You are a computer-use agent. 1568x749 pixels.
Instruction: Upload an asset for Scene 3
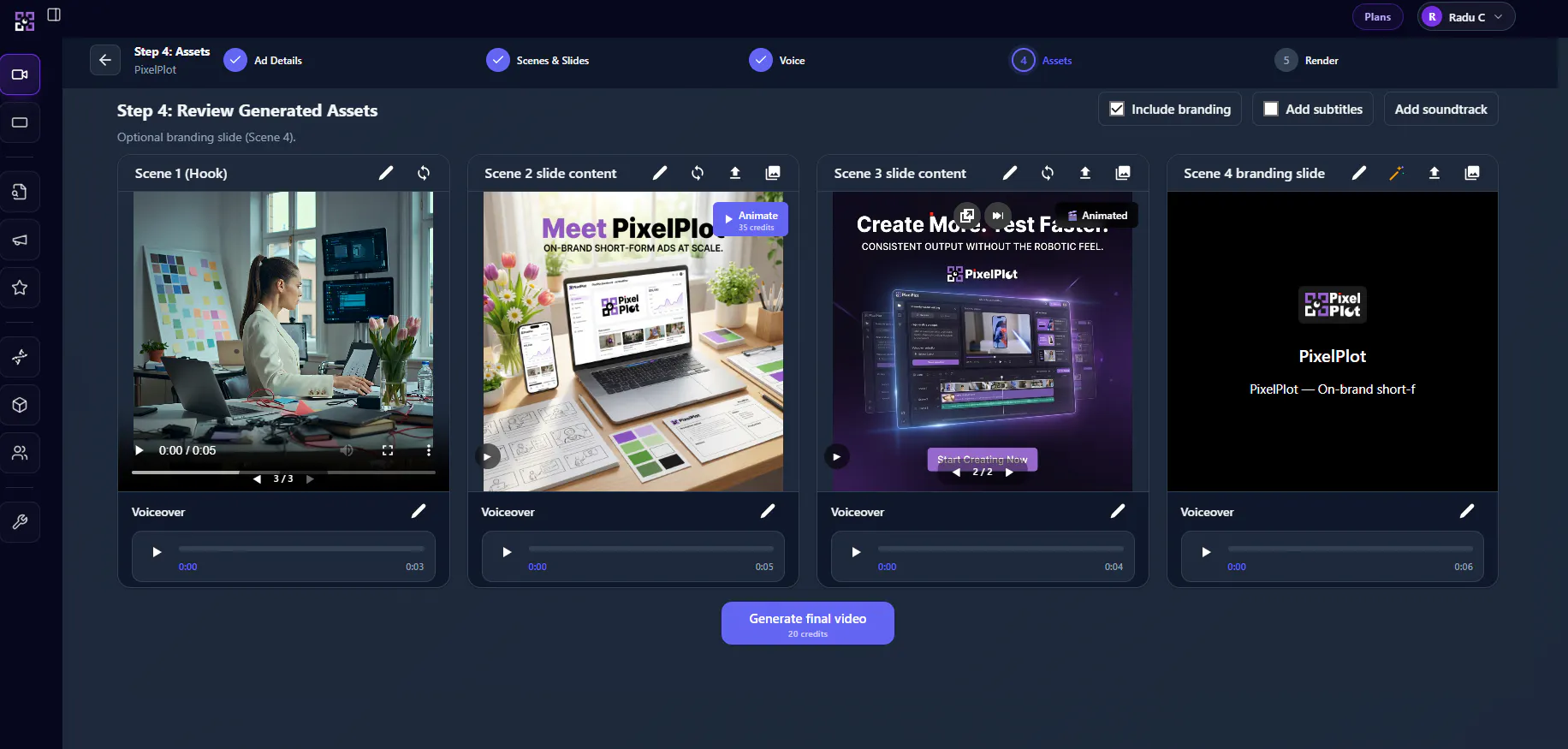click(x=1085, y=173)
